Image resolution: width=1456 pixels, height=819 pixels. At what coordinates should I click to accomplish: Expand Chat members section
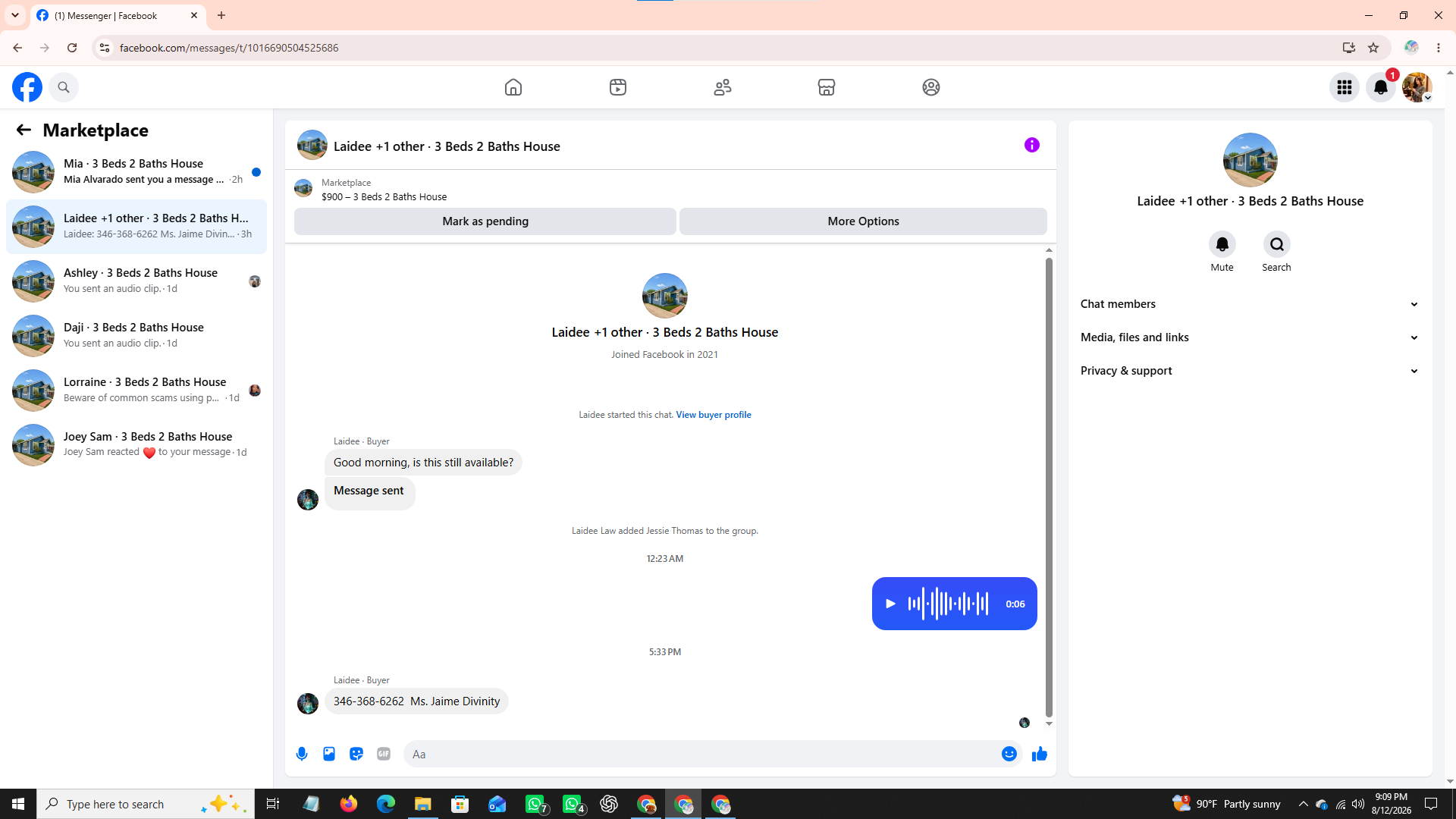pyautogui.click(x=1250, y=304)
